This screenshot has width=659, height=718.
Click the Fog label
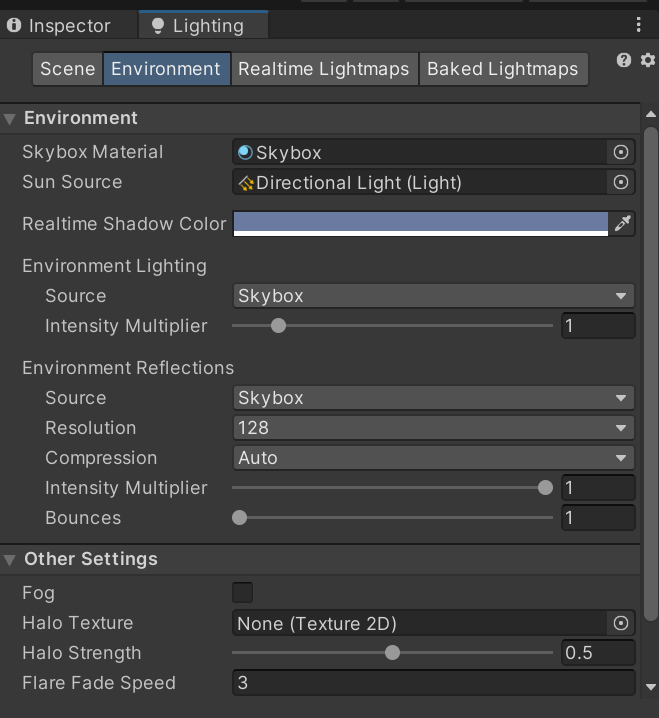pos(38,593)
